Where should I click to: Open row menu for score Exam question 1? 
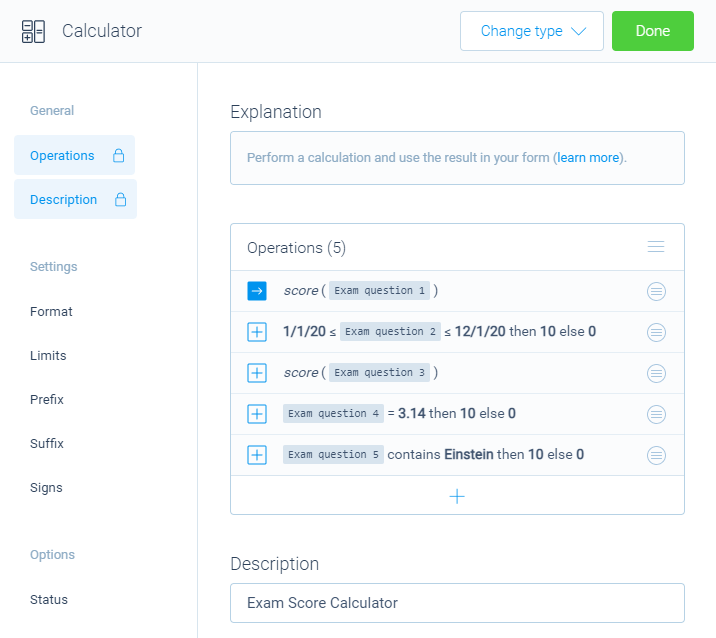(656, 291)
